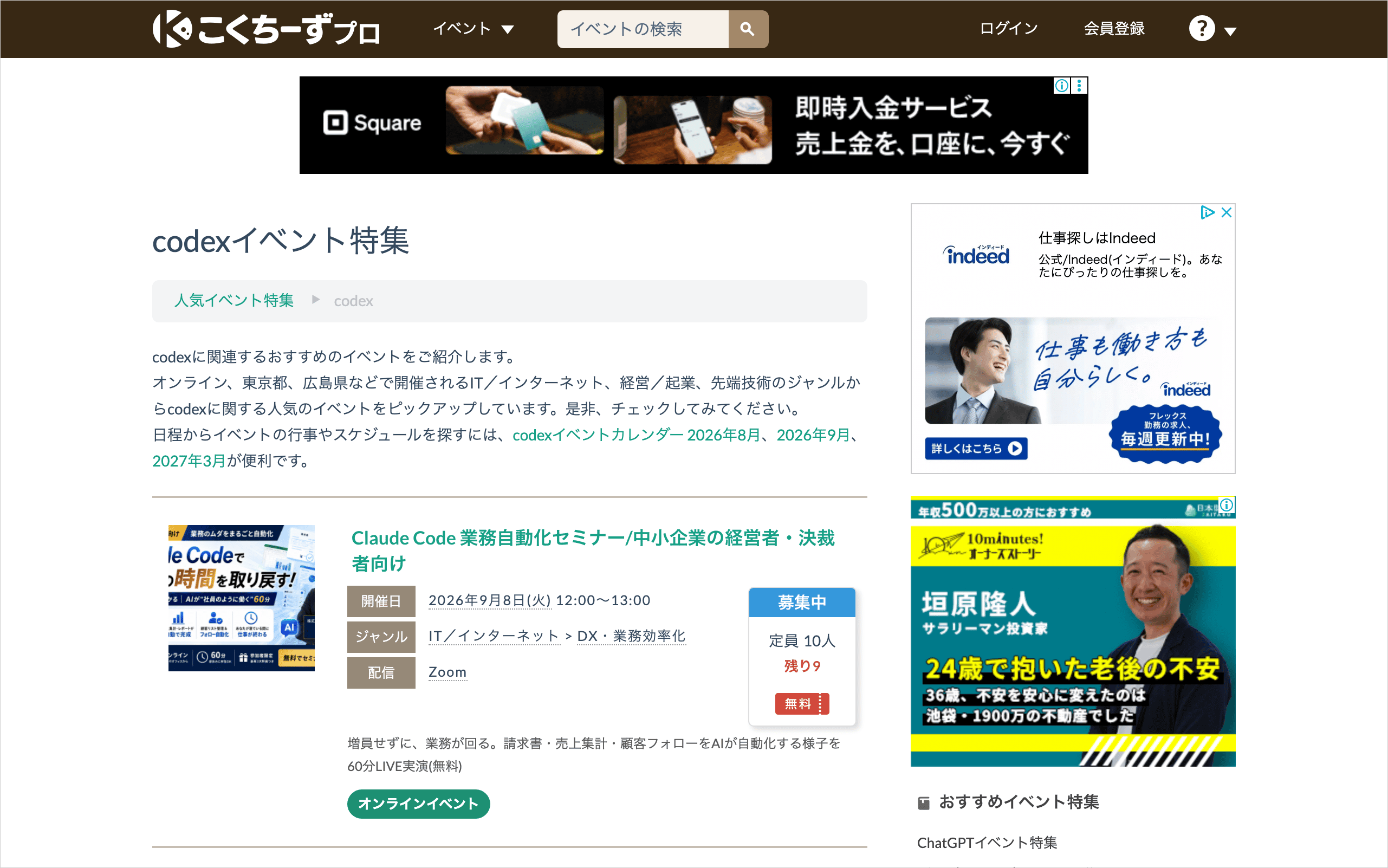Click the 詳しくはこちら ad button
1388x868 pixels.
point(976,448)
